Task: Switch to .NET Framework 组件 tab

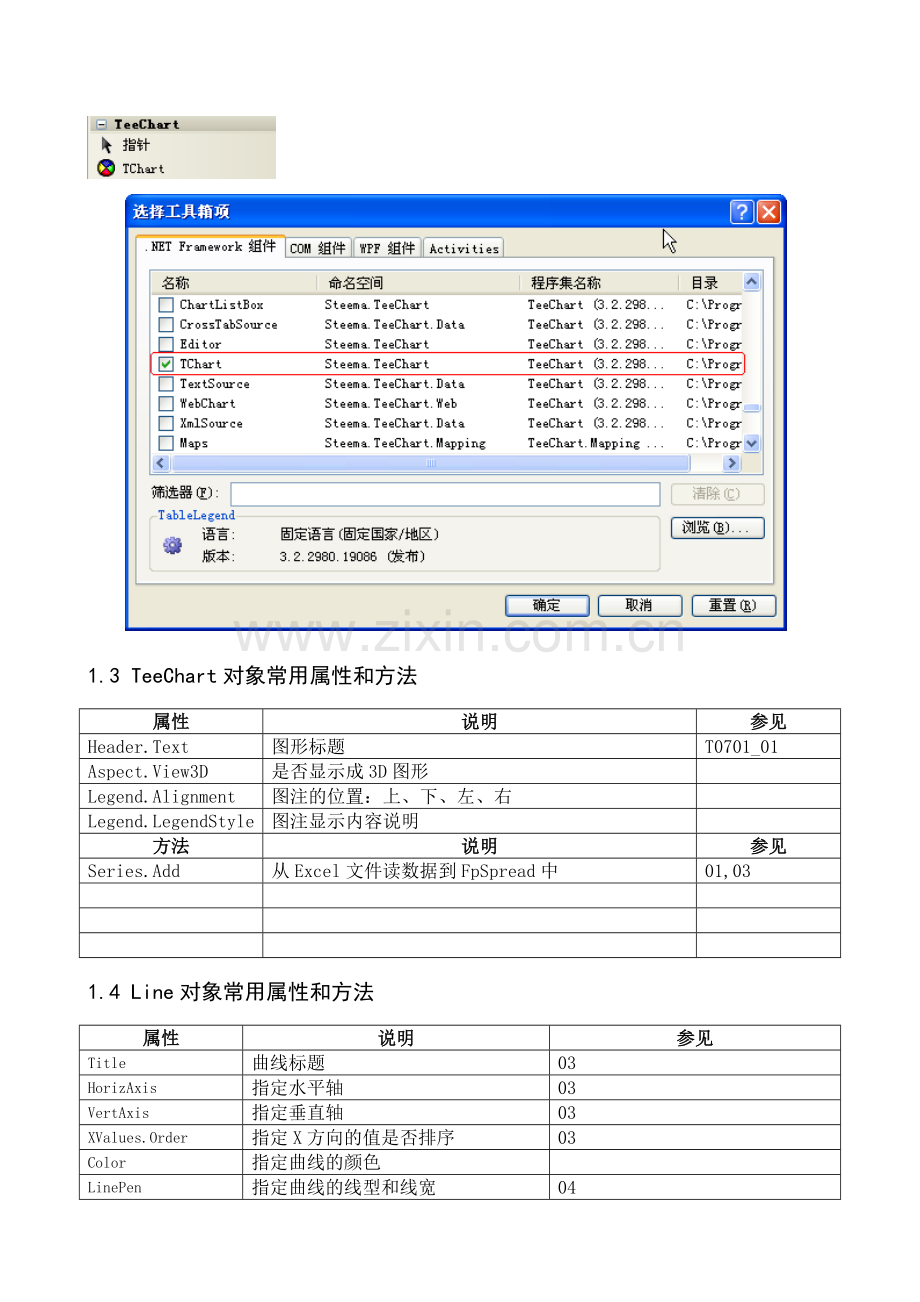Action: (x=210, y=246)
